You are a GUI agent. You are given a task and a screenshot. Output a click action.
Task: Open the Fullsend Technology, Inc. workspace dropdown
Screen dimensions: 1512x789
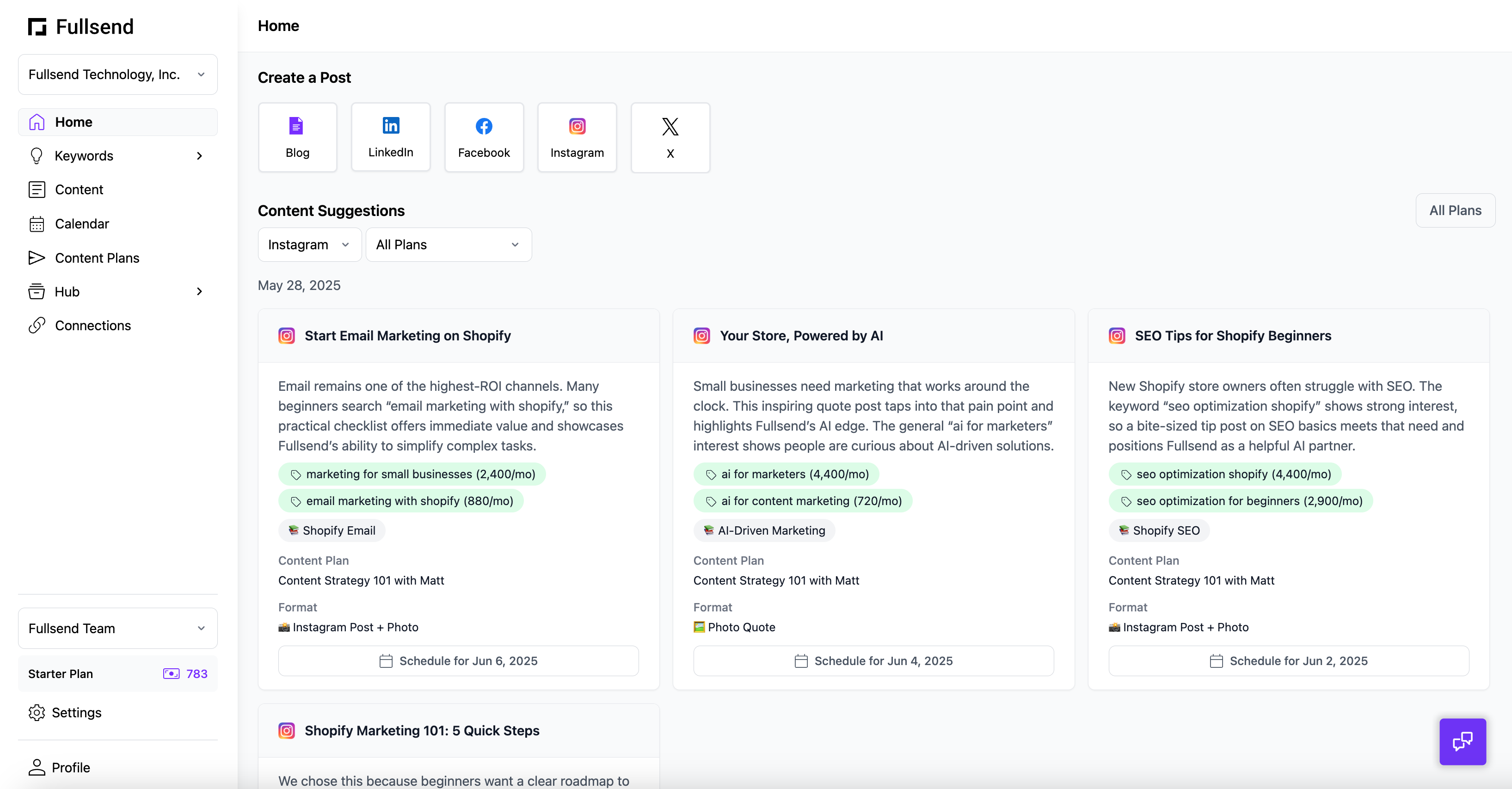pyautogui.click(x=117, y=74)
